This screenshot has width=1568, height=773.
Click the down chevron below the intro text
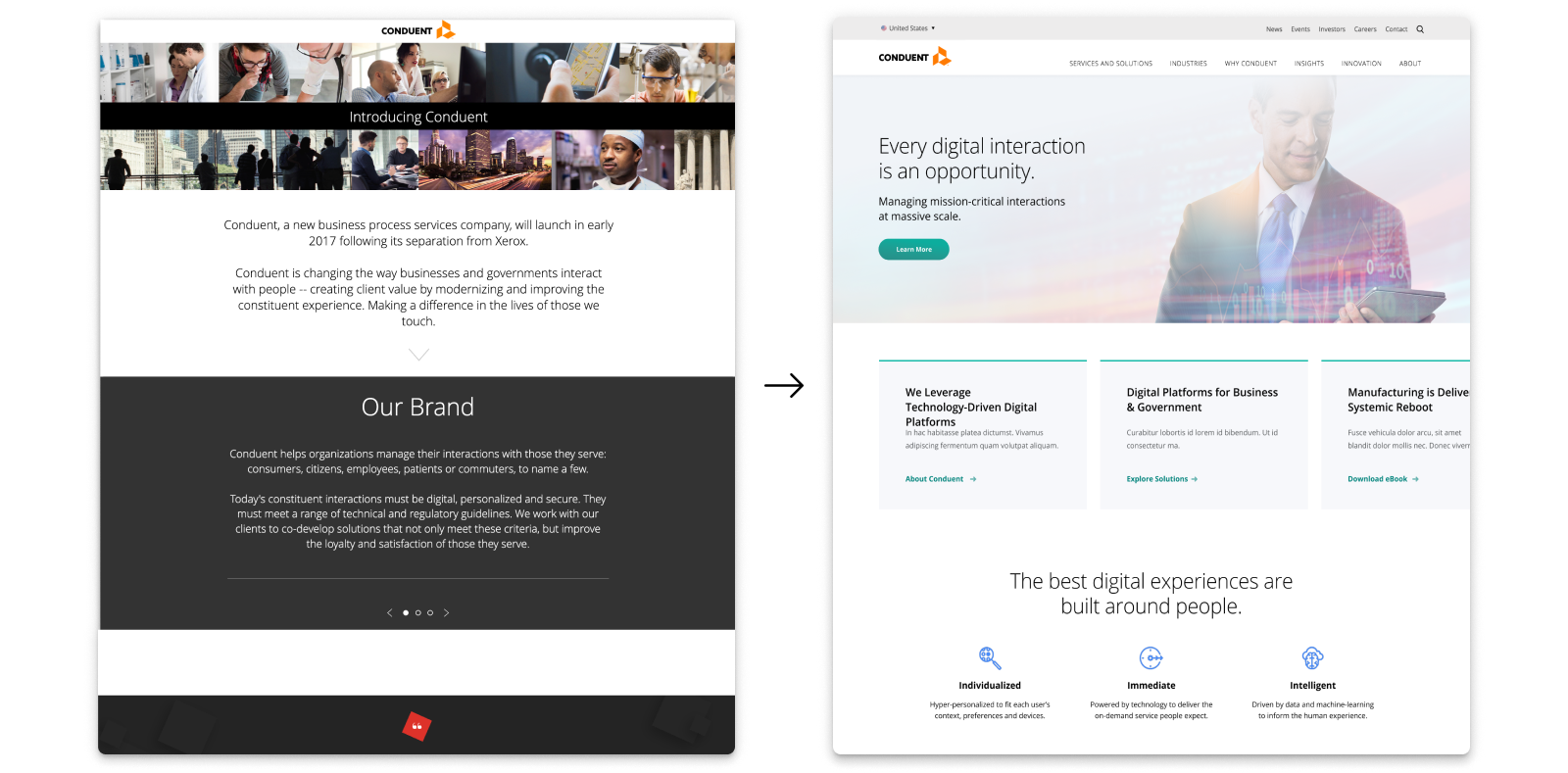point(418,355)
